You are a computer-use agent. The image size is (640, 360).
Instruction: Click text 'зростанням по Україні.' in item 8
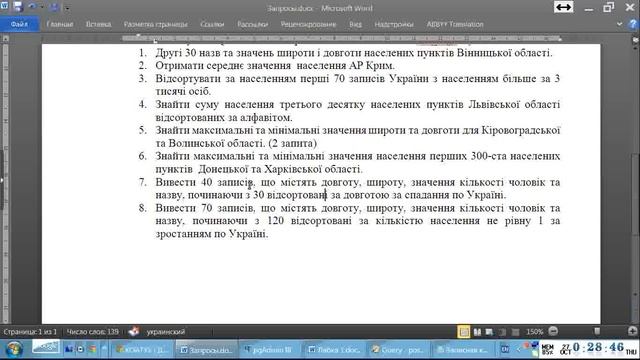(211, 234)
